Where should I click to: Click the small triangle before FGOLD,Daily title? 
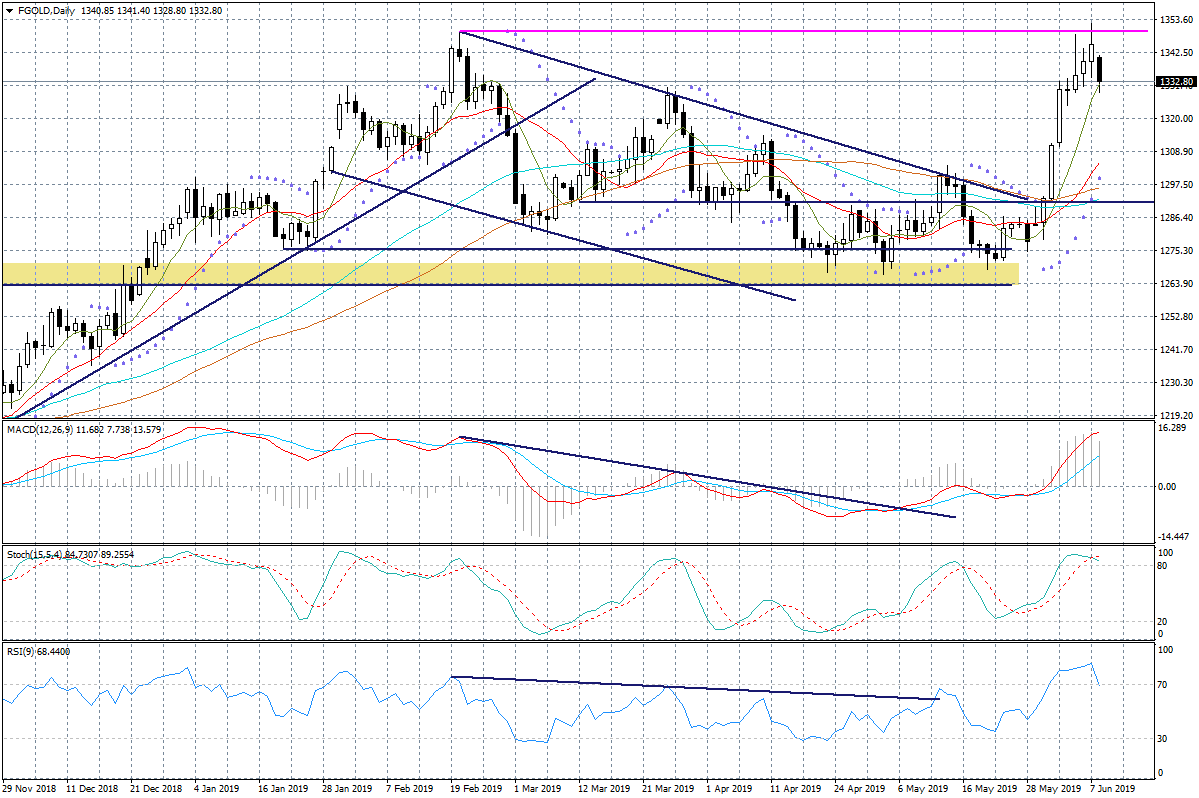pos(9,11)
